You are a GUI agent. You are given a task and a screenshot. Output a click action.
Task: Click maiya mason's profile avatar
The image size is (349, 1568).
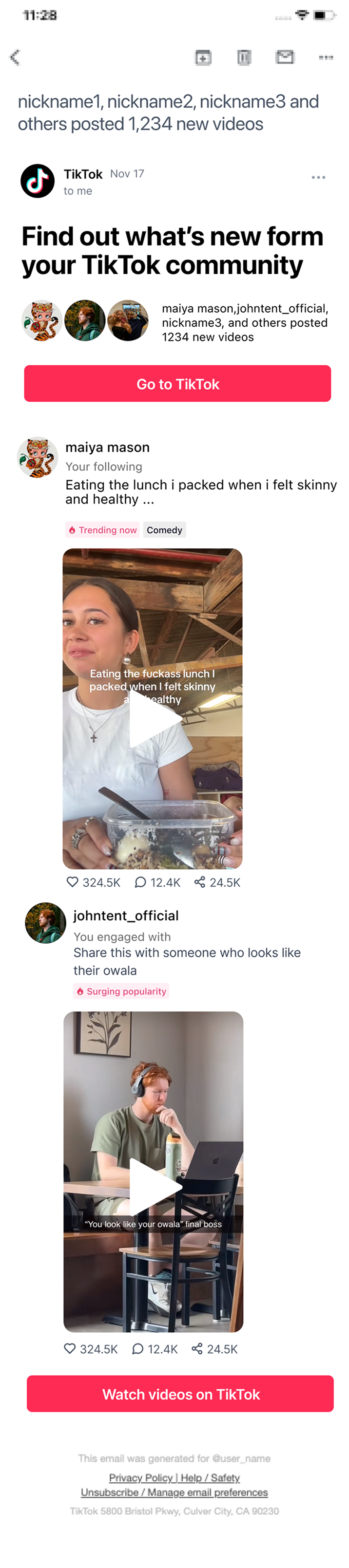point(38,457)
